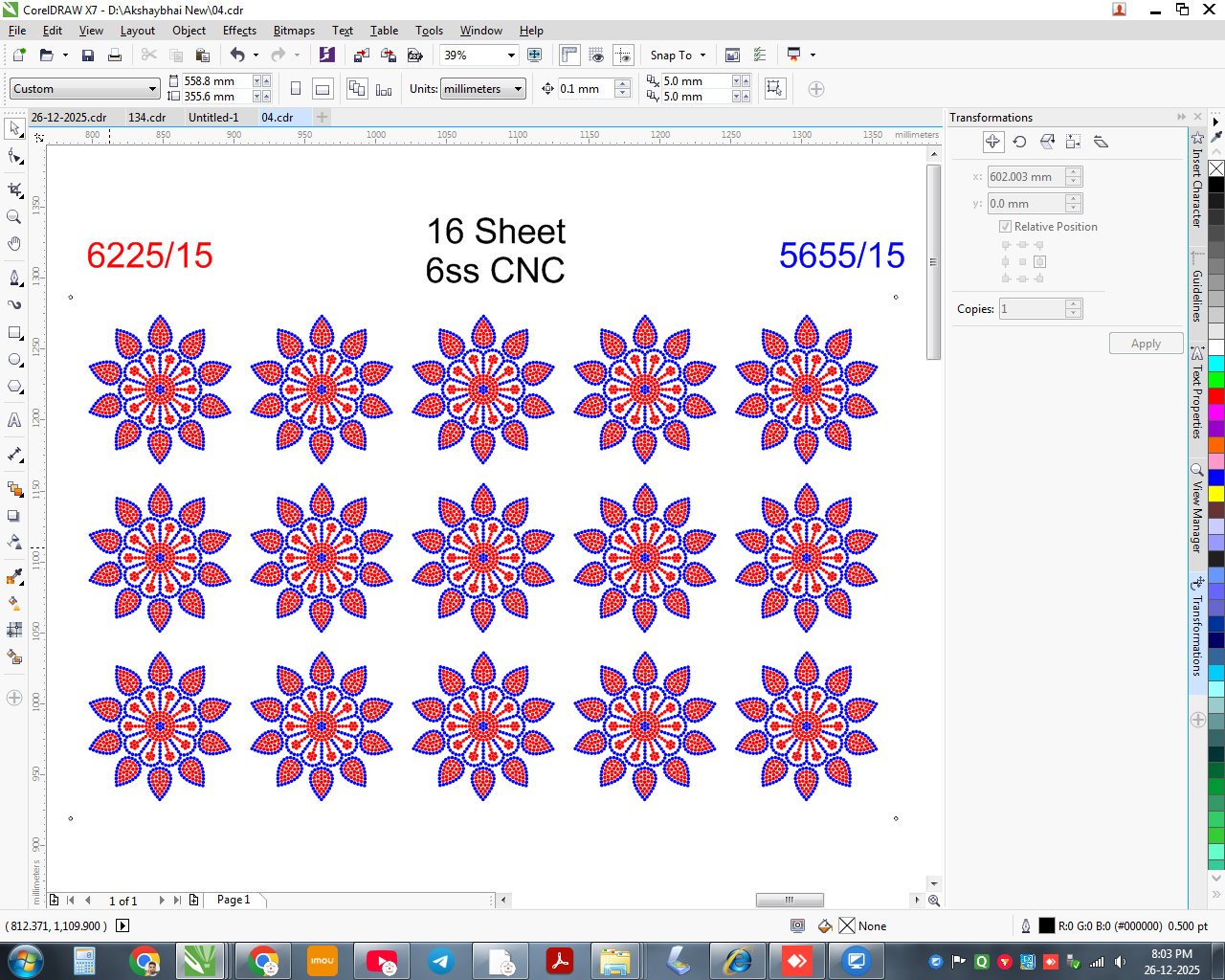Switch to 26-12-2025.cdr document tab
This screenshot has width=1225, height=980.
tap(69, 118)
